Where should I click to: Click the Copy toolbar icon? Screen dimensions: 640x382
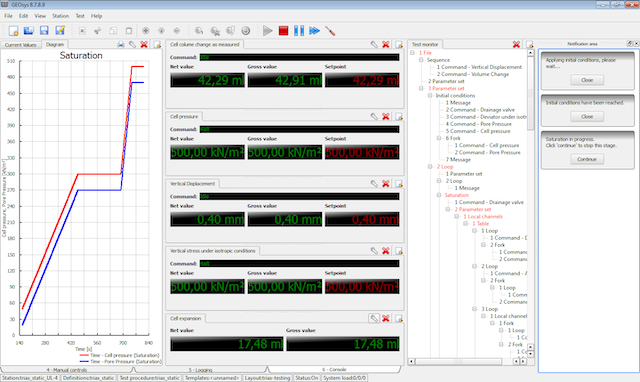[x=113, y=31]
